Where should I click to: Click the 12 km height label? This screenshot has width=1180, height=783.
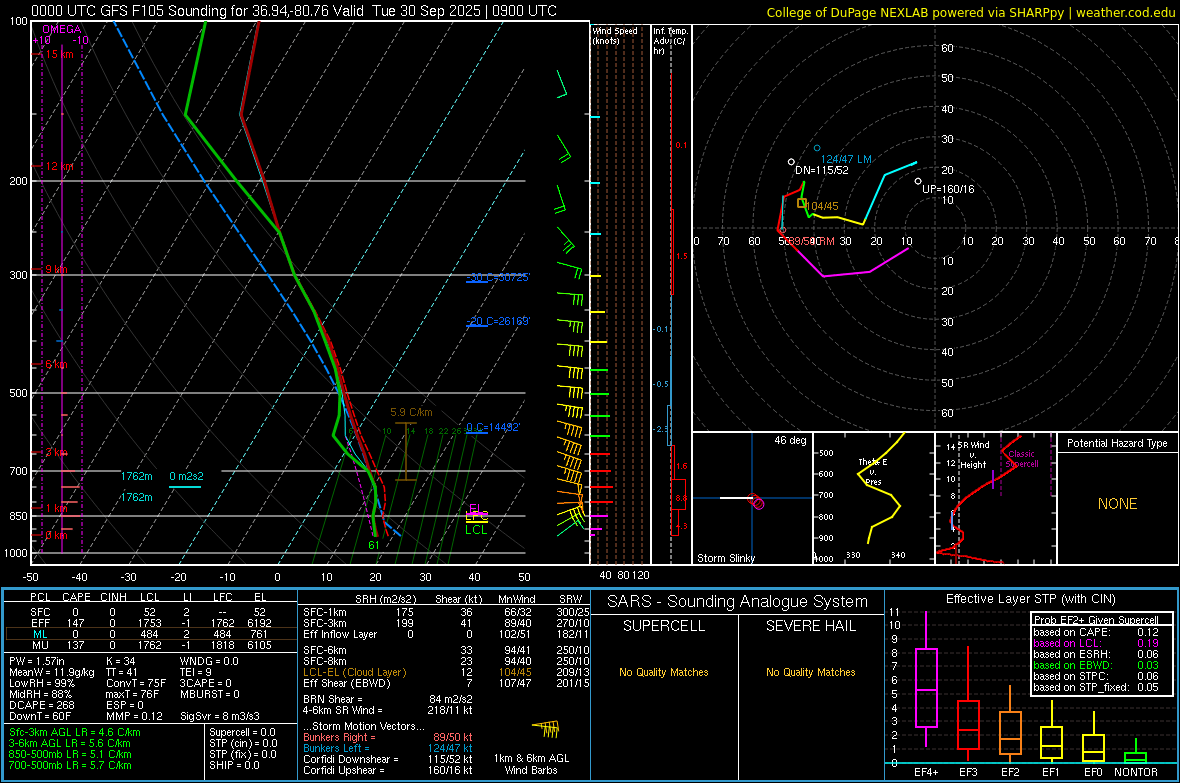pos(59,166)
